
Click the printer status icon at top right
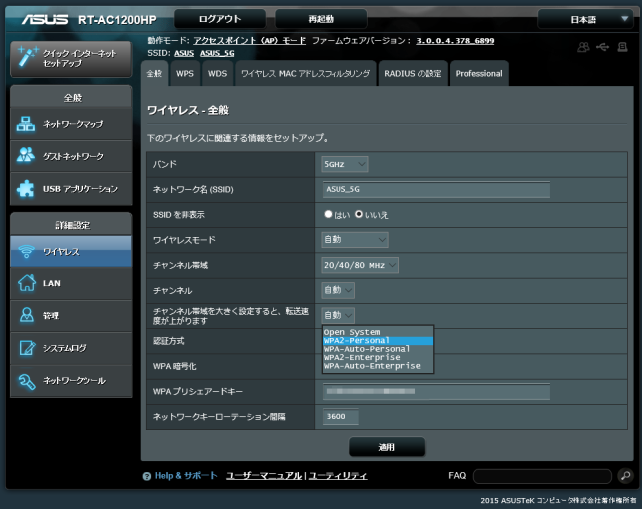coord(622,47)
